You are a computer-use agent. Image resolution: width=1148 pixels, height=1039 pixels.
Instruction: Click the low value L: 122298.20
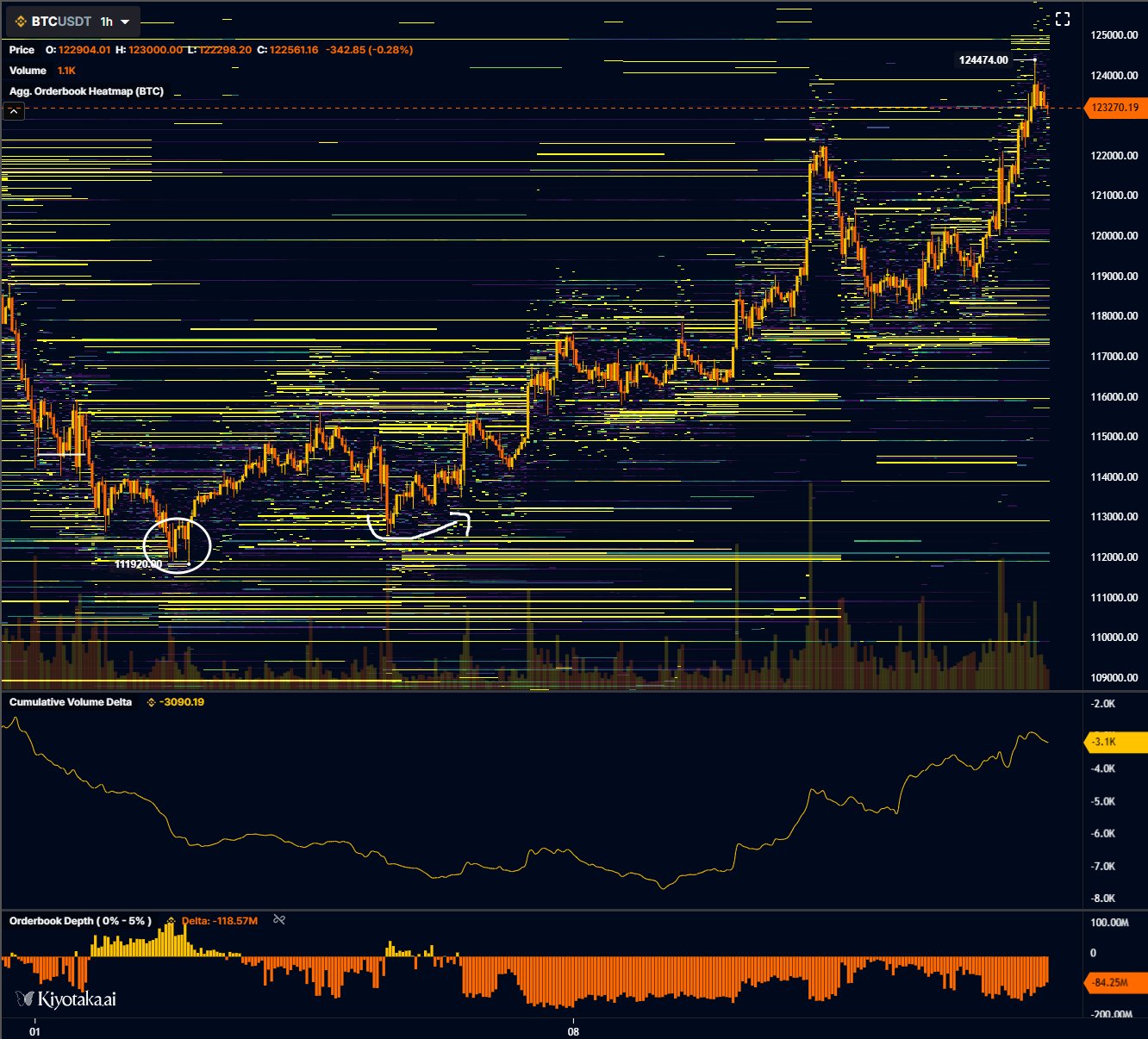[220, 50]
